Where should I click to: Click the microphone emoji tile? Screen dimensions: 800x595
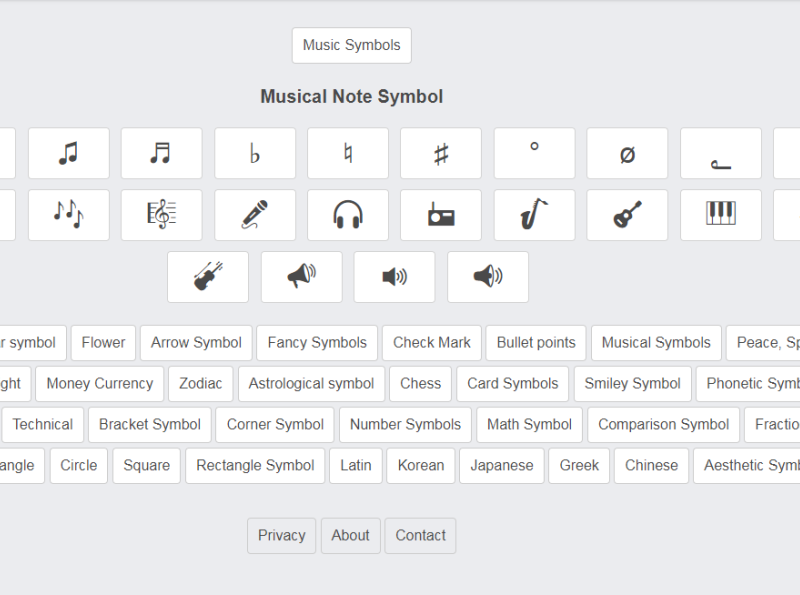(255, 215)
